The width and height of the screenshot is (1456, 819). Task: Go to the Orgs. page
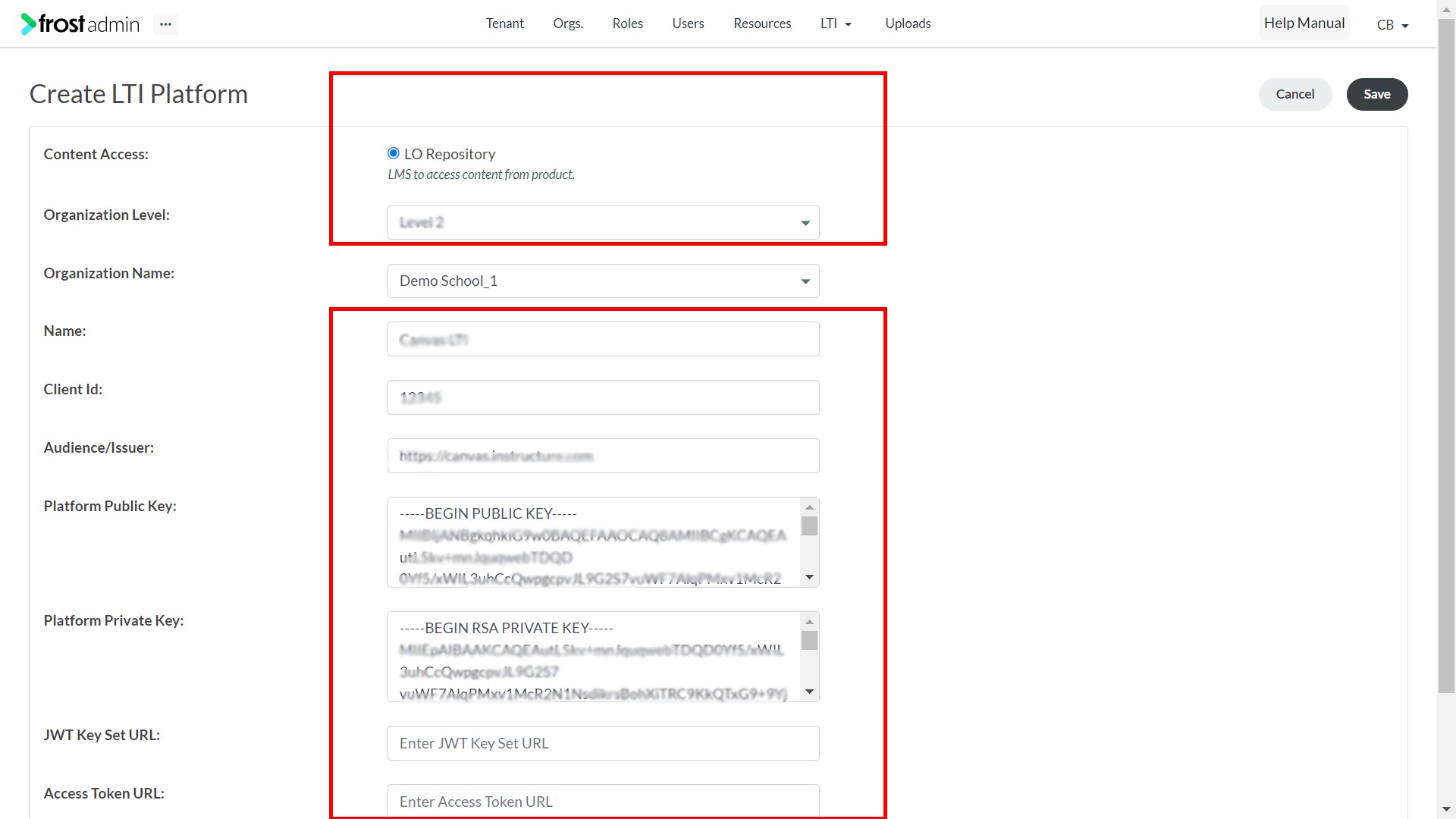568,24
